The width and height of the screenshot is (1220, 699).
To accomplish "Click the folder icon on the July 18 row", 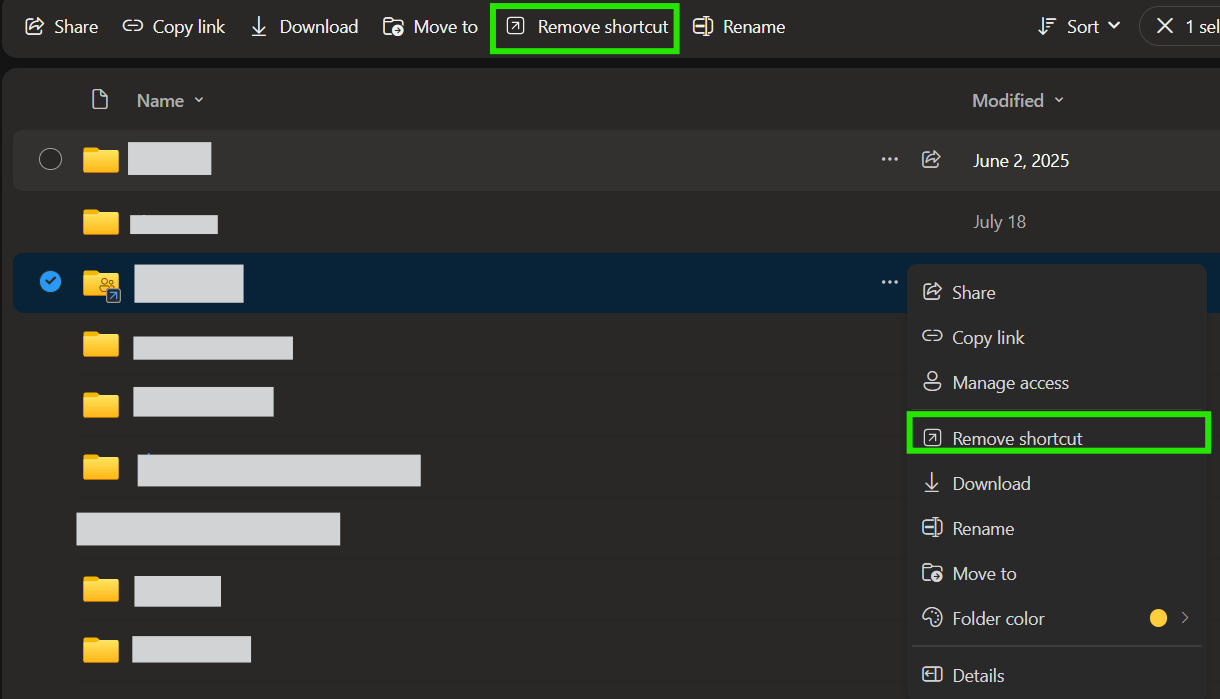I will tap(101, 222).
